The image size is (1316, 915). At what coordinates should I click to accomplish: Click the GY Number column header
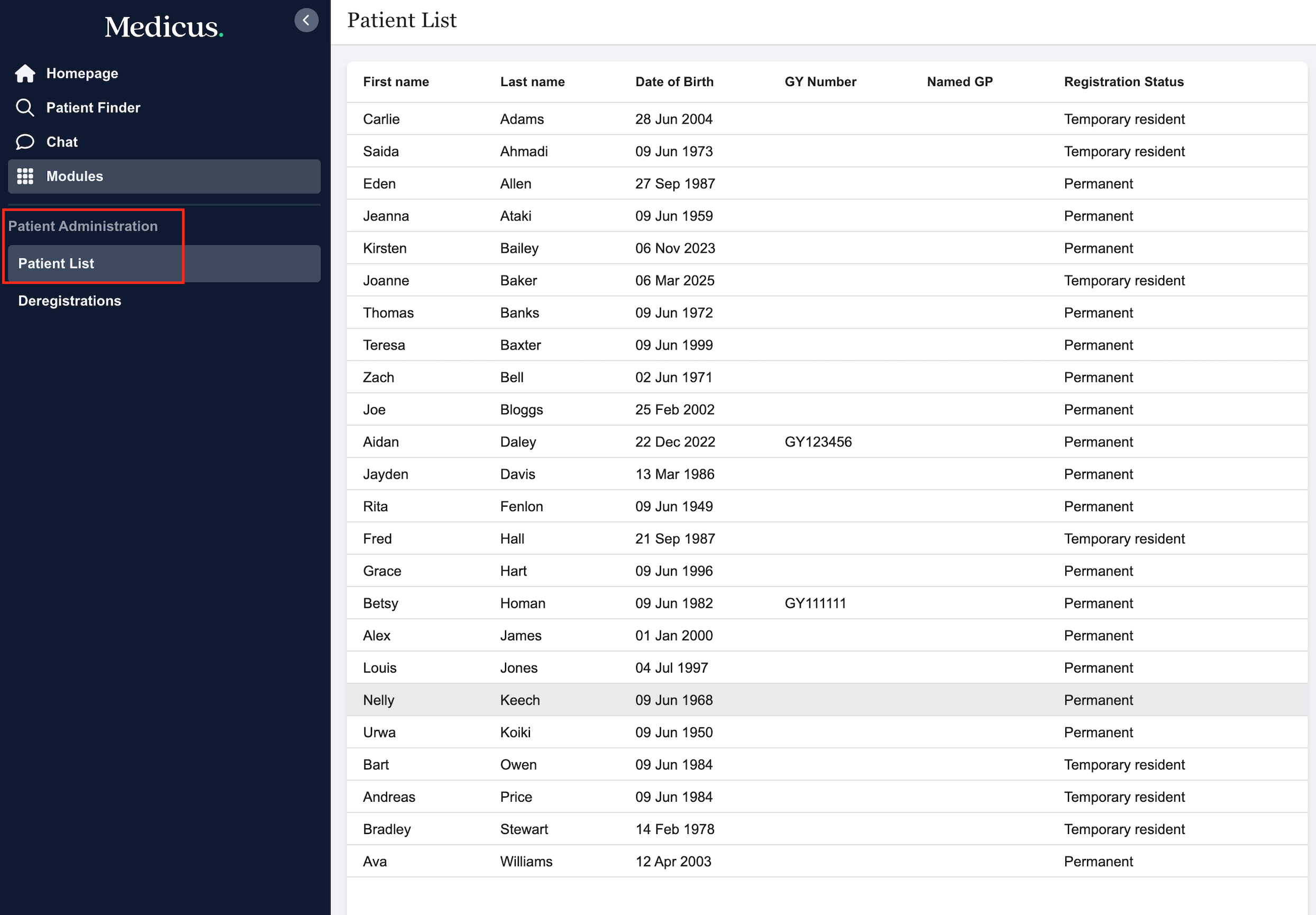pyautogui.click(x=820, y=82)
